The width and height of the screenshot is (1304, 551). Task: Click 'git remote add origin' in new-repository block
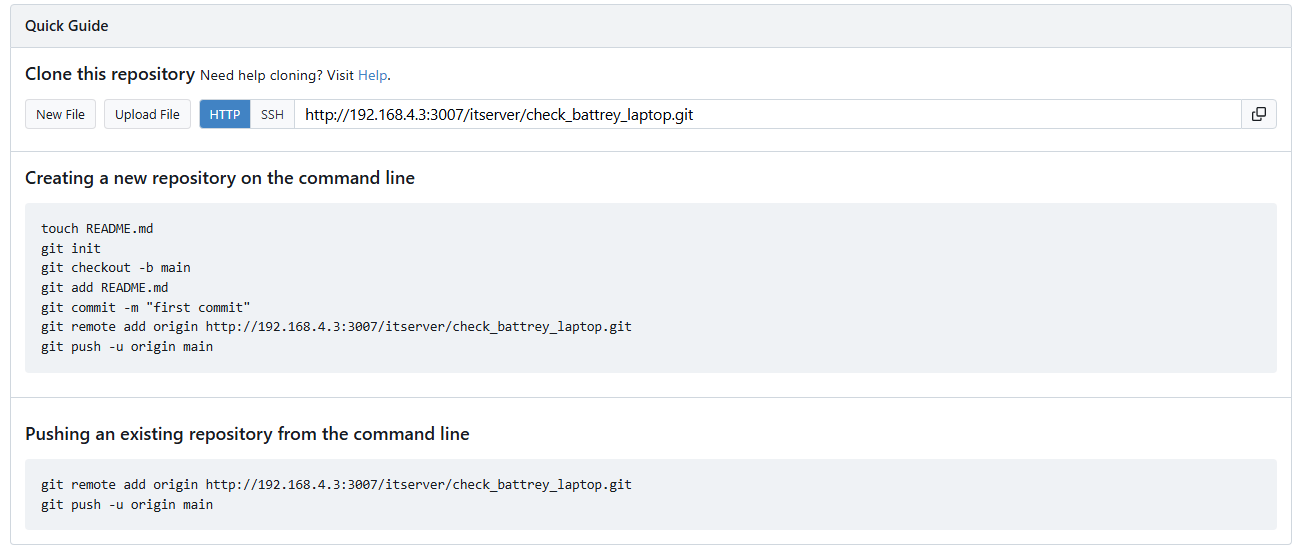[x=336, y=327]
